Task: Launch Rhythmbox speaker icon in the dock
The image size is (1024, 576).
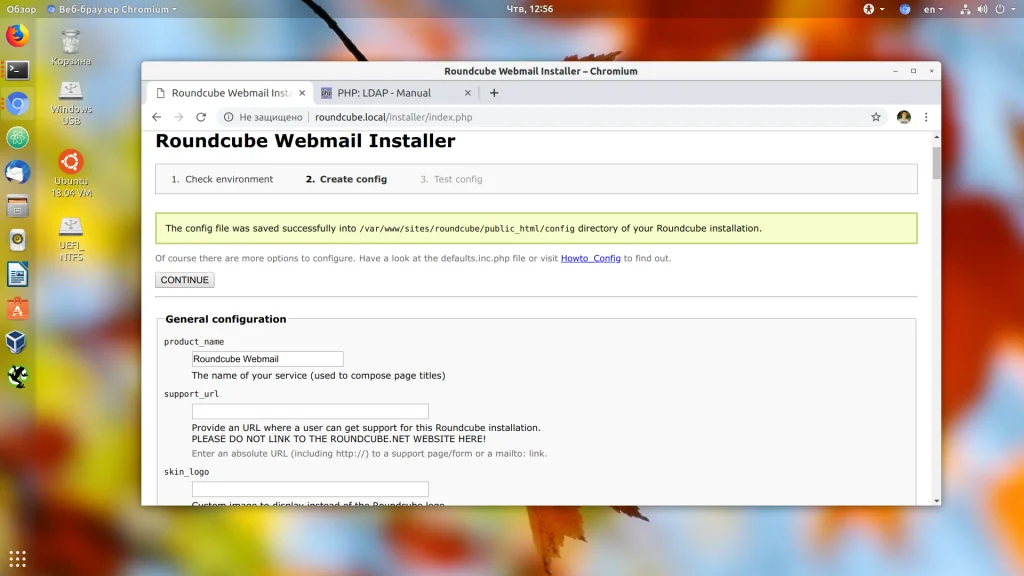Action: [18, 240]
